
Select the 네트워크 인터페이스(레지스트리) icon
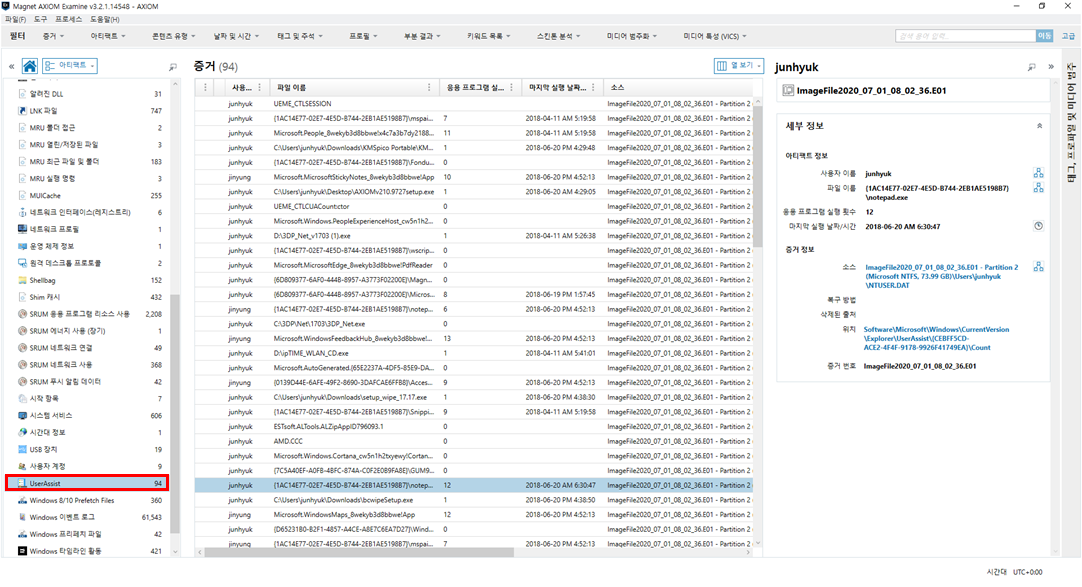22,212
